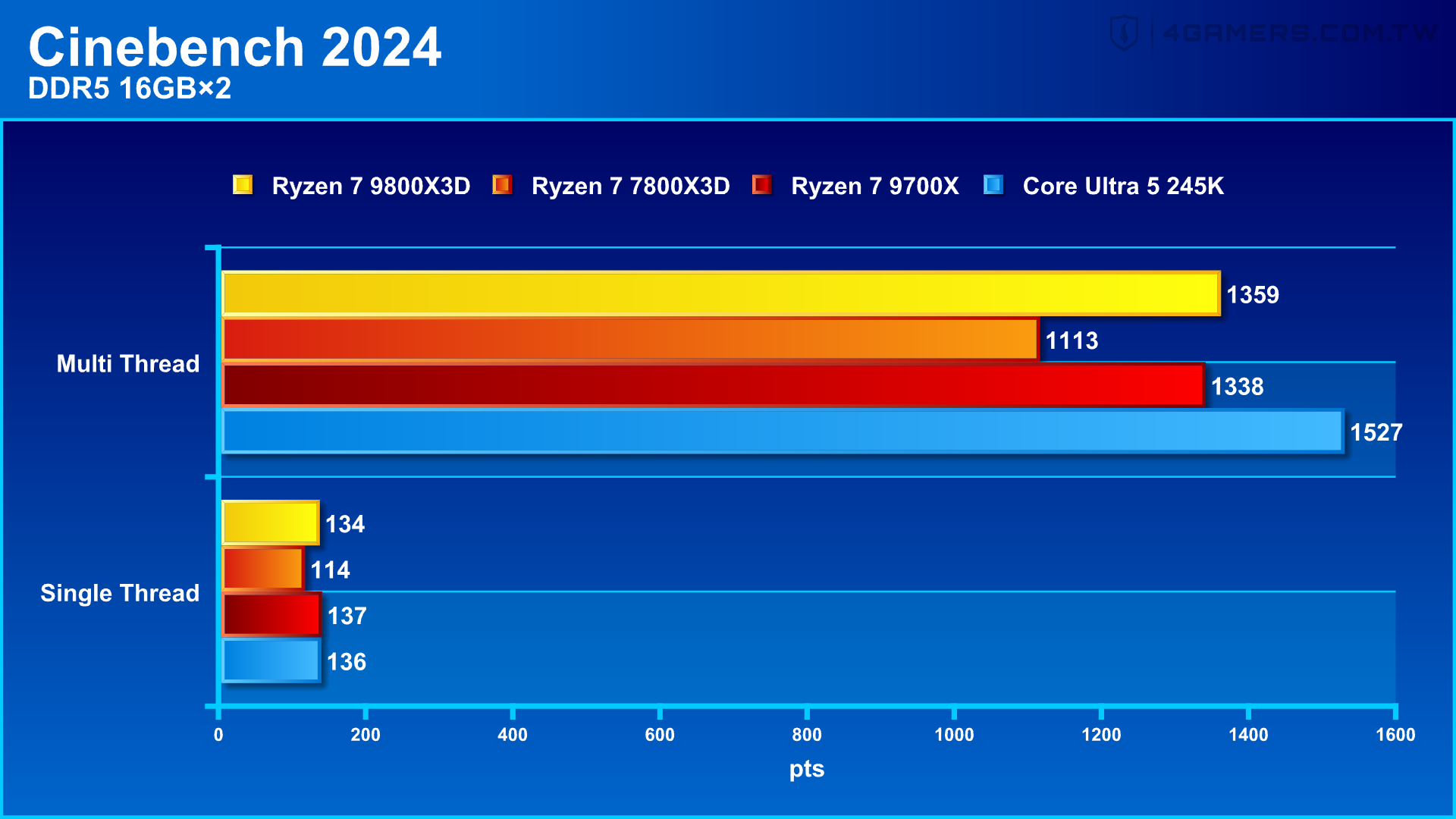Click the orange Ryzen 7 7800X3D legend swatch
This screenshot has width=1456, height=819.
502,185
